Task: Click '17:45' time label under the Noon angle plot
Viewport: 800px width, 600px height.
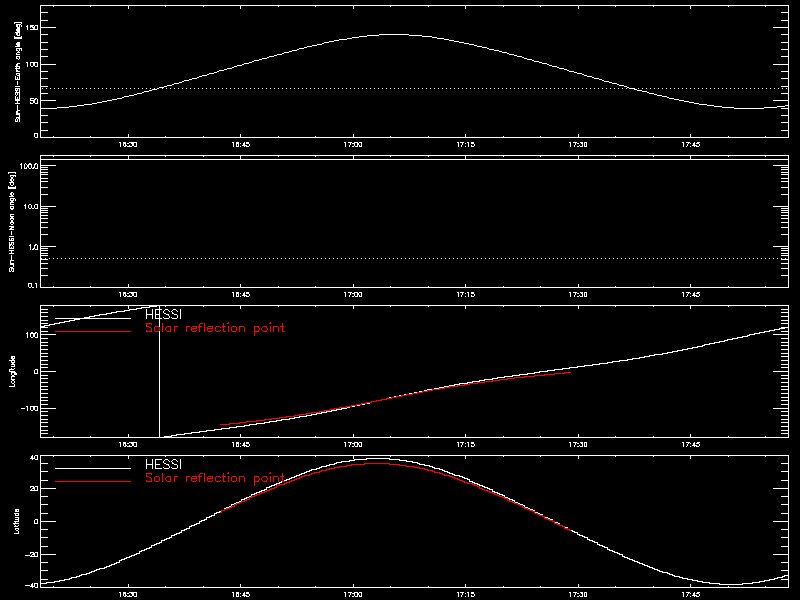Action: pyautogui.click(x=691, y=295)
